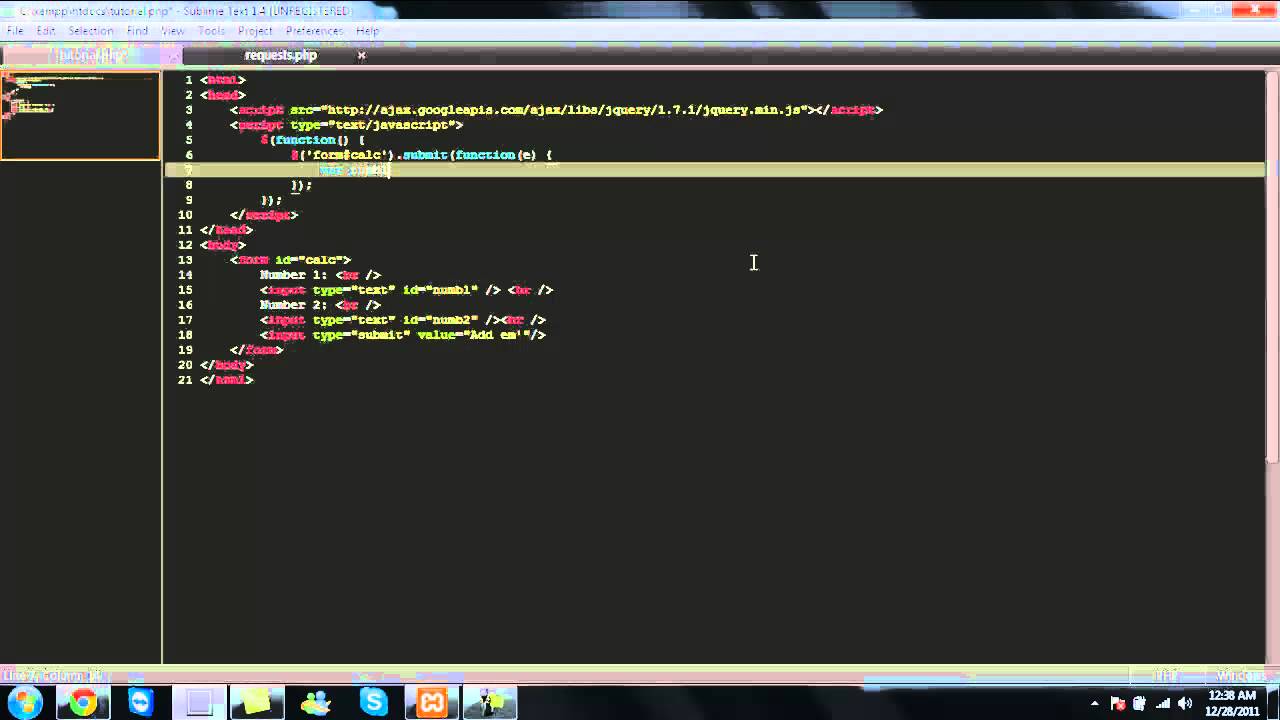Switch to the tutorial.php tab
This screenshot has height=720, width=1280.
click(90, 56)
